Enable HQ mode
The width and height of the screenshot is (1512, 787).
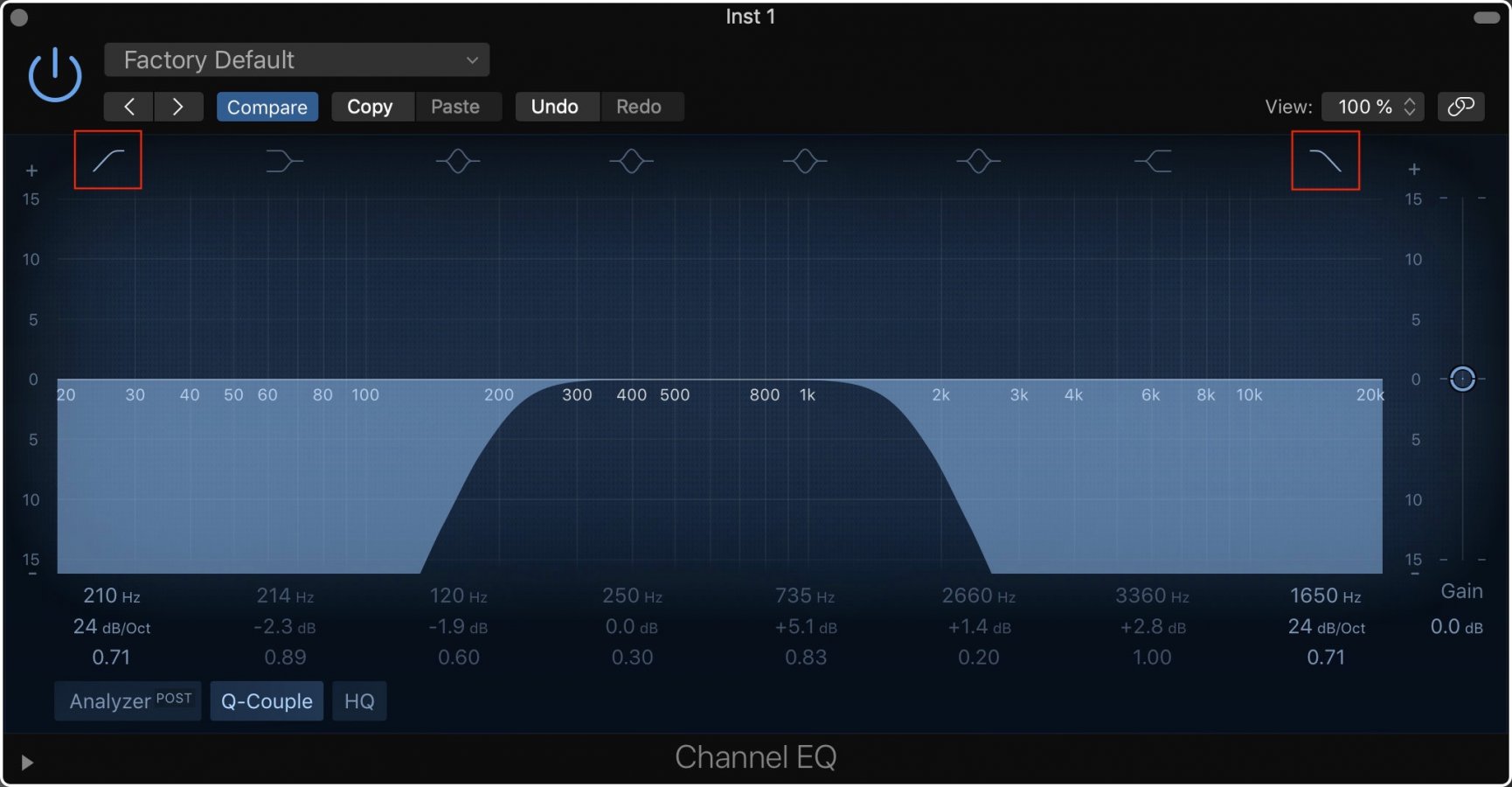tap(359, 700)
